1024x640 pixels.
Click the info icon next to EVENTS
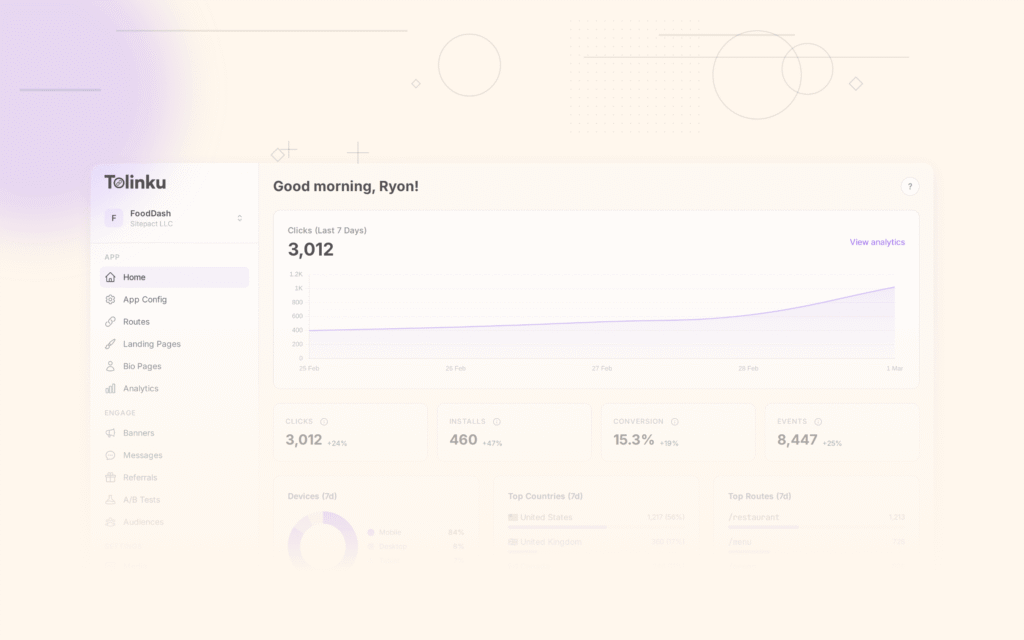(x=818, y=421)
